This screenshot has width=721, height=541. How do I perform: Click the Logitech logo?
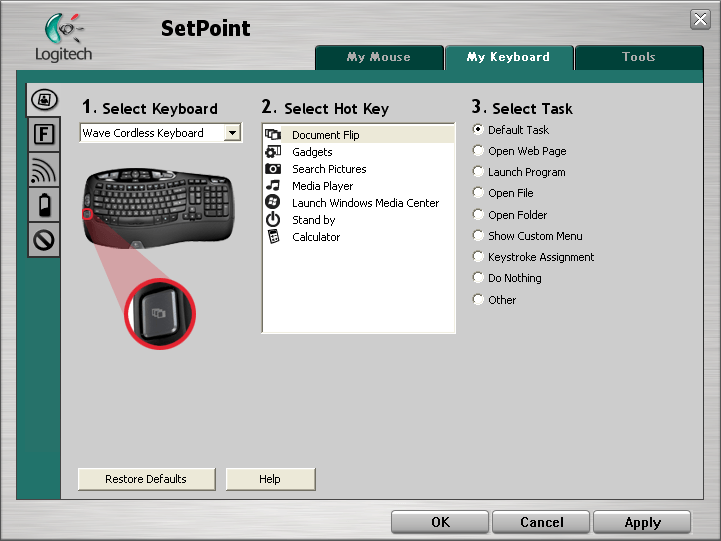click(64, 38)
